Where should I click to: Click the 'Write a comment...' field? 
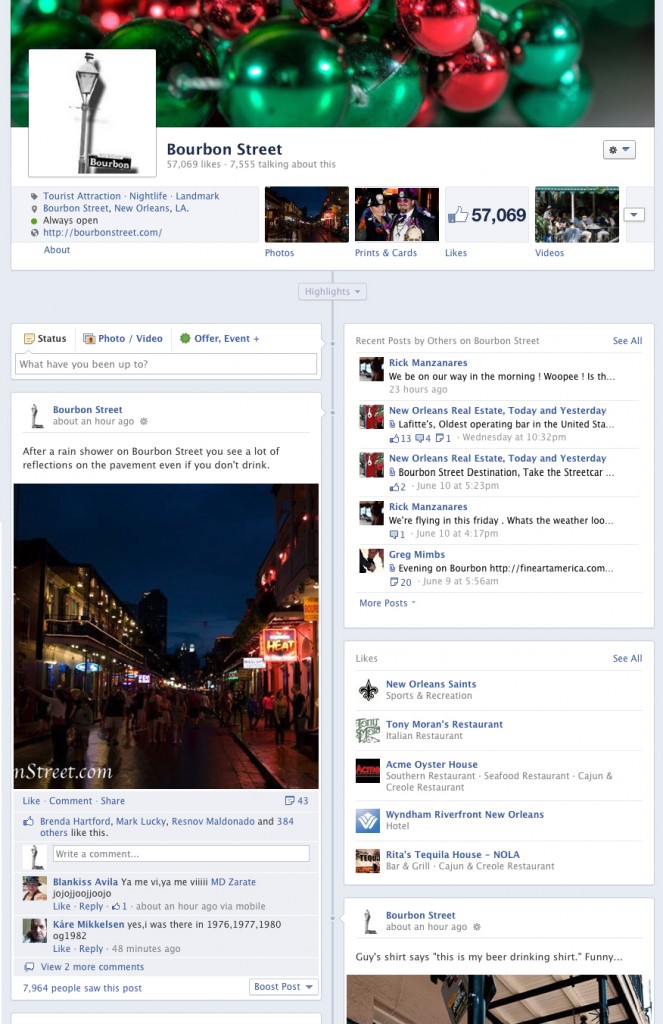(181, 854)
